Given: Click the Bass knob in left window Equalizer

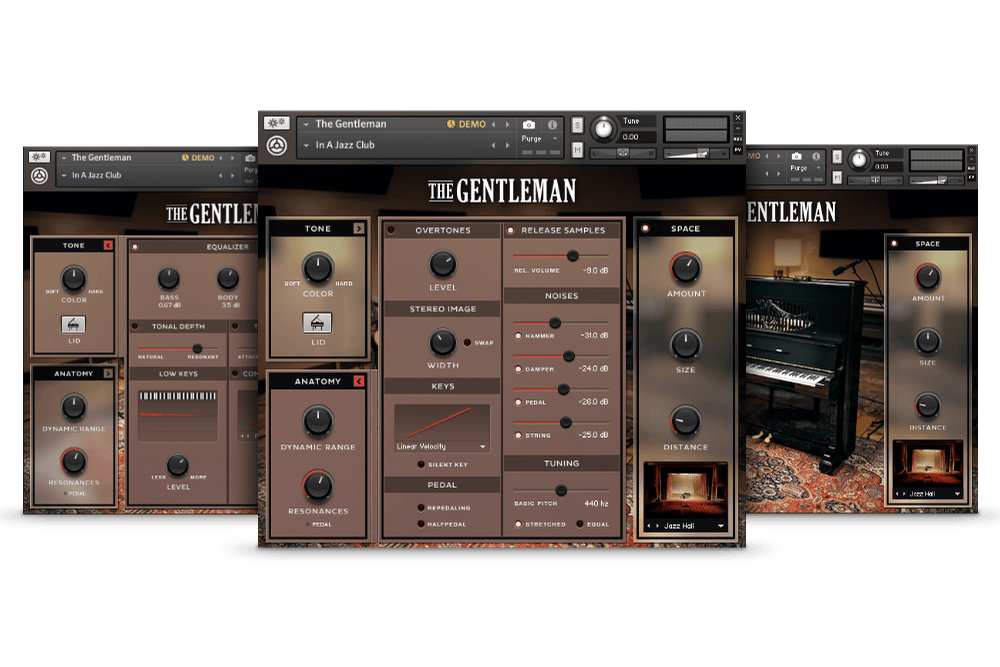Looking at the screenshot, I should click(x=169, y=278).
